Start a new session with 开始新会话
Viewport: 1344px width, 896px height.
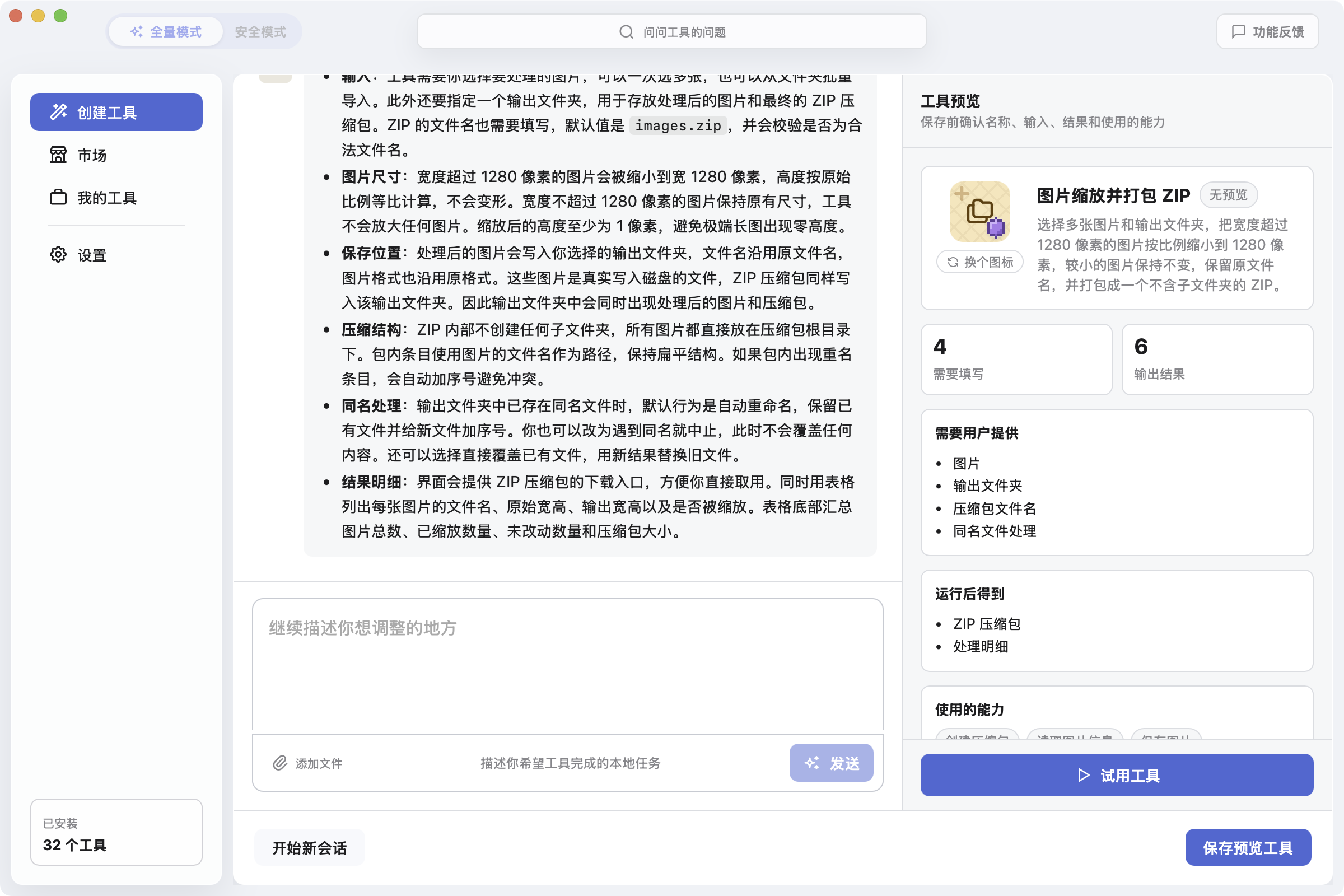(x=310, y=847)
